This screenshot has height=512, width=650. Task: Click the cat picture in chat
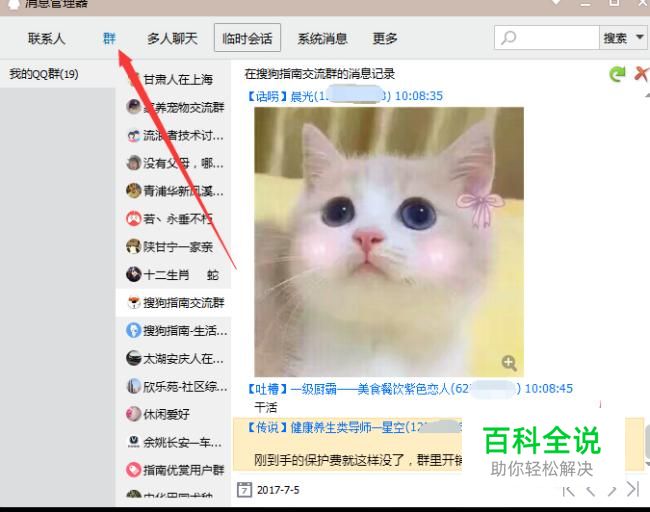coord(389,242)
